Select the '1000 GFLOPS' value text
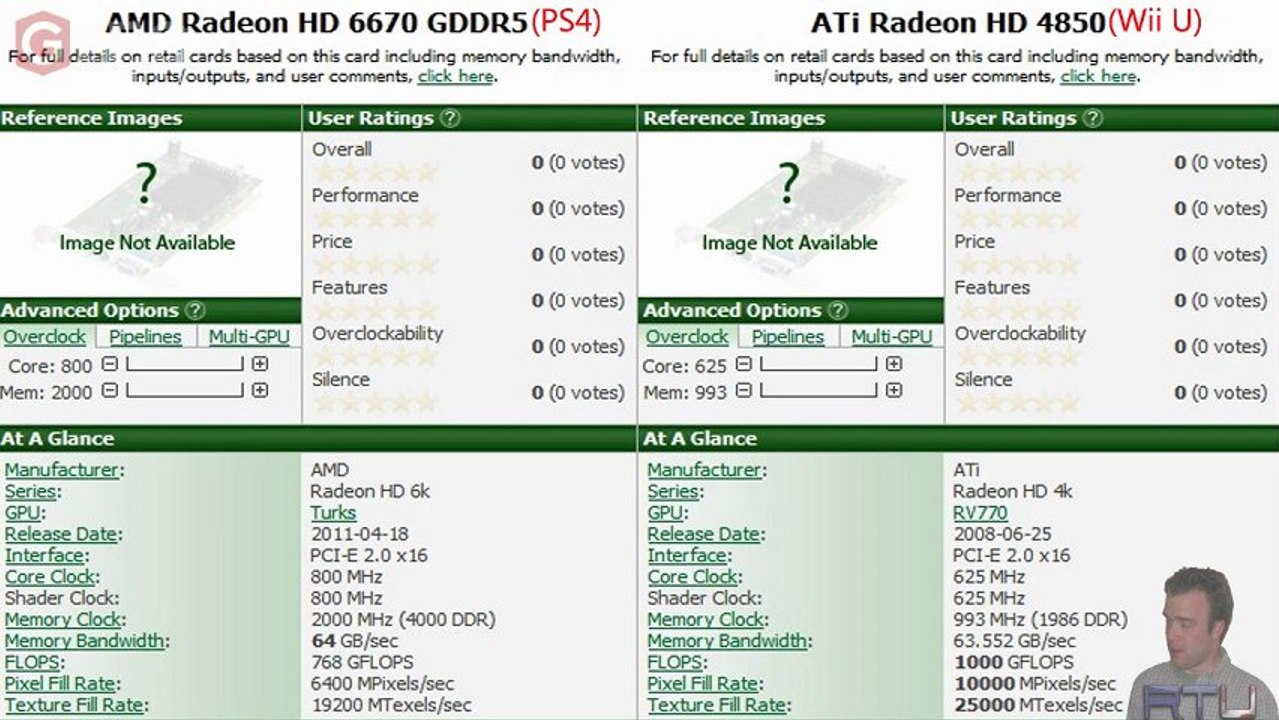 pyautogui.click(x=1013, y=663)
